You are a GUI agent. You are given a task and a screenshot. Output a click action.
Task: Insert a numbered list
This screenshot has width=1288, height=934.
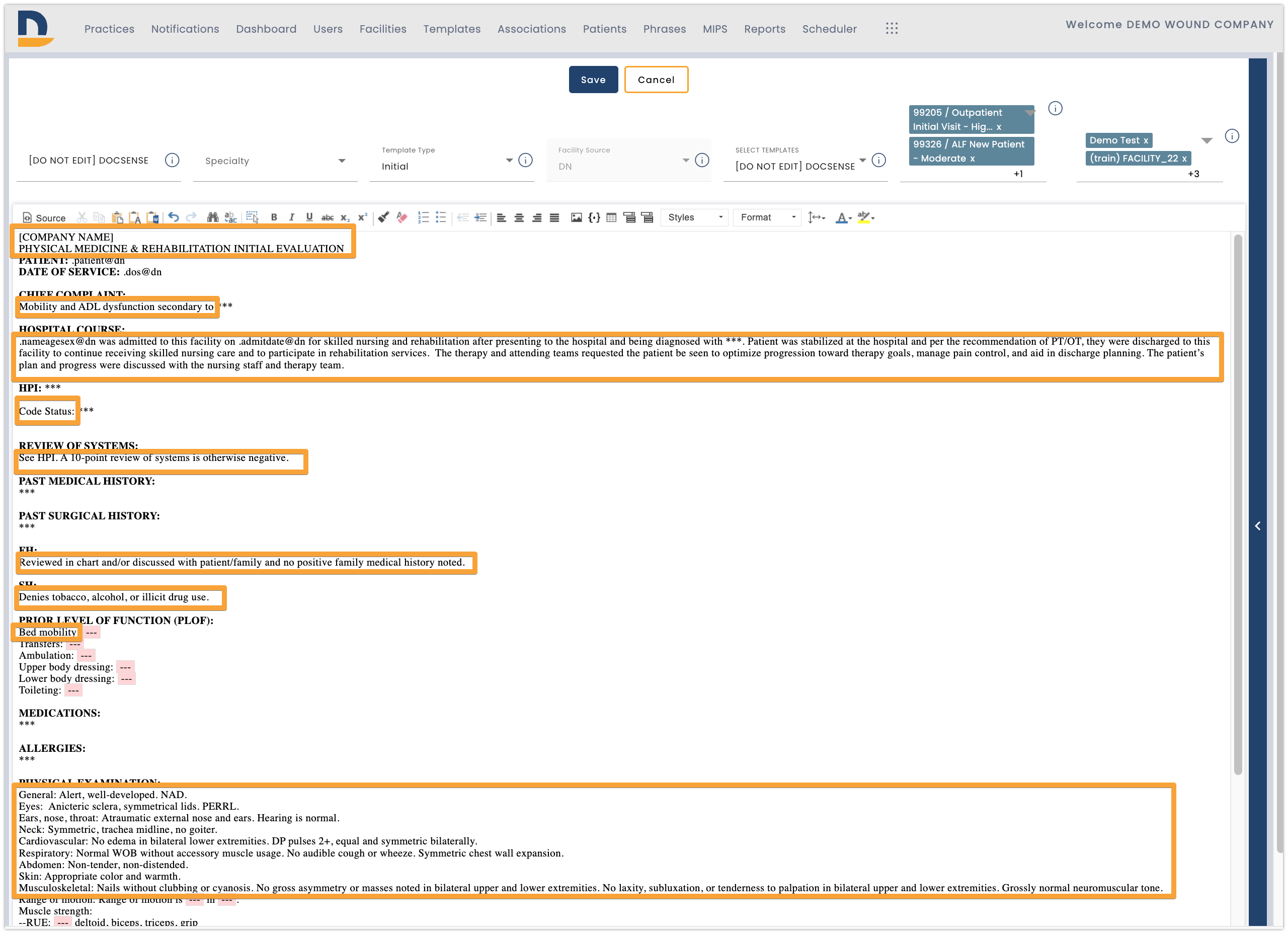pos(423,217)
